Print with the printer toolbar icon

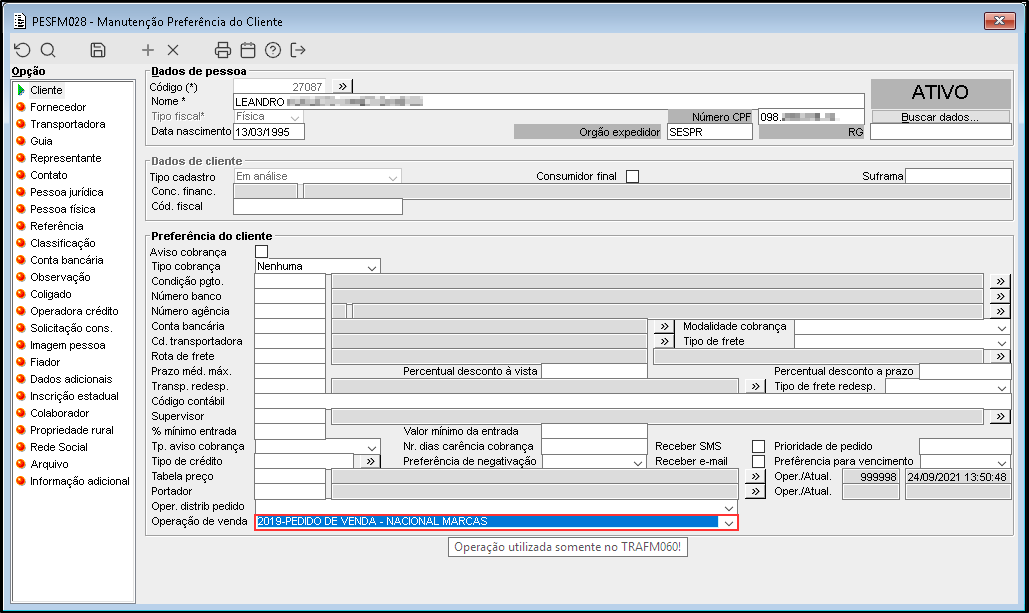223,50
